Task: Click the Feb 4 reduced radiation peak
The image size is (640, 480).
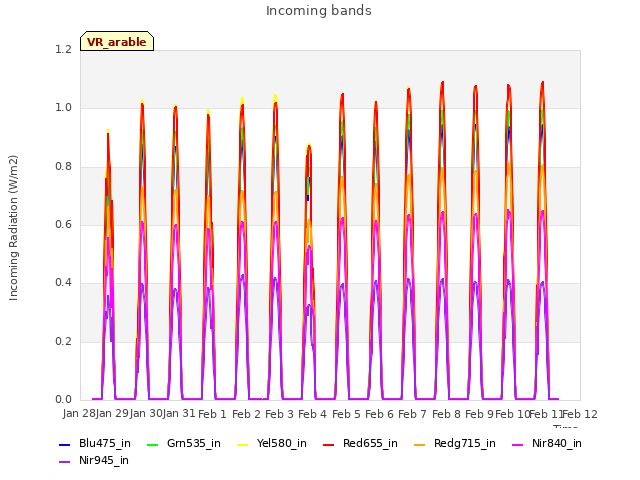Action: (x=309, y=146)
